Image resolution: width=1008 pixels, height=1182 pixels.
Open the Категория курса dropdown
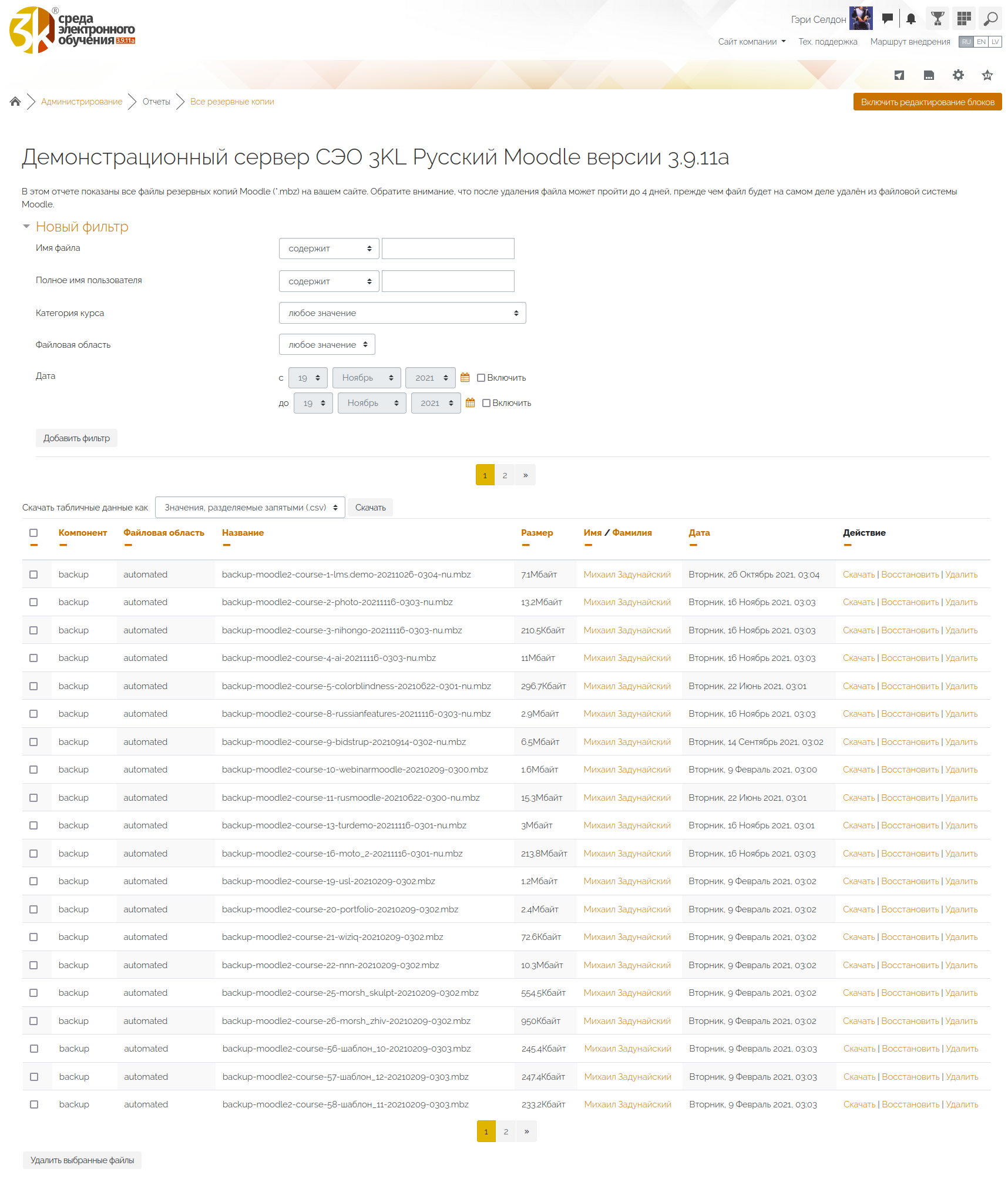click(x=402, y=313)
